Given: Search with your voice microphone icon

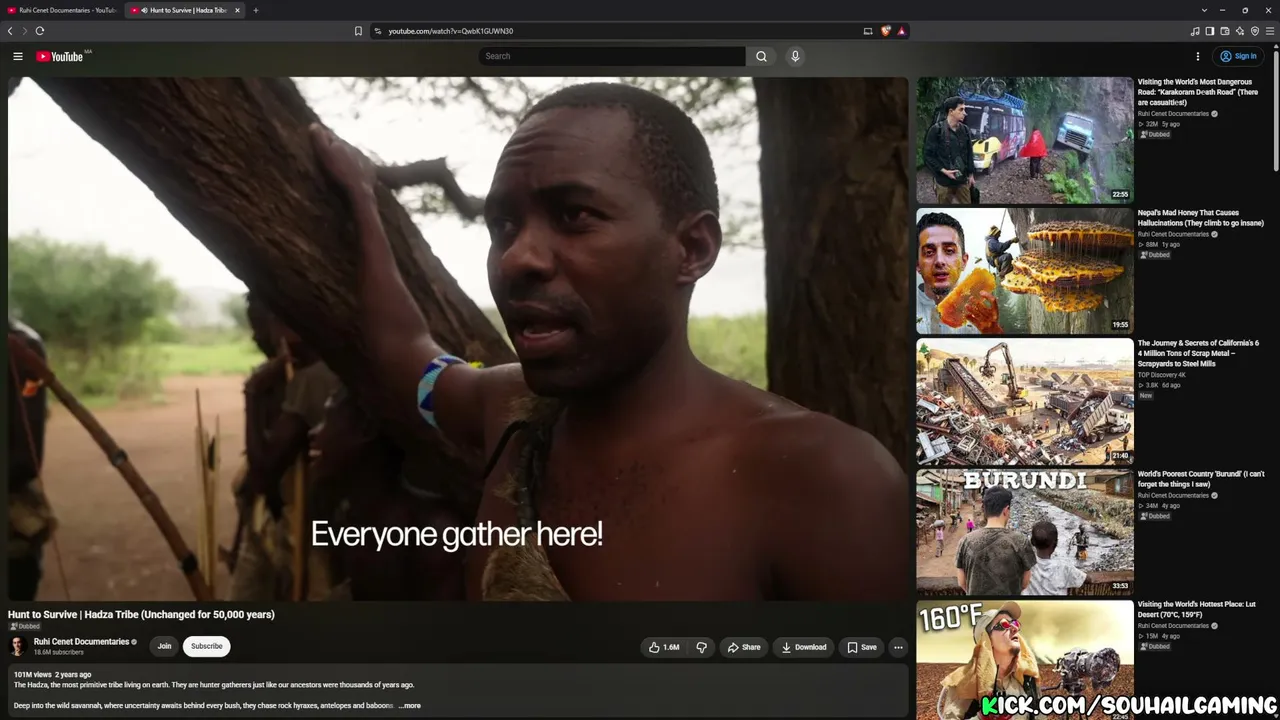Looking at the screenshot, I should 795,57.
